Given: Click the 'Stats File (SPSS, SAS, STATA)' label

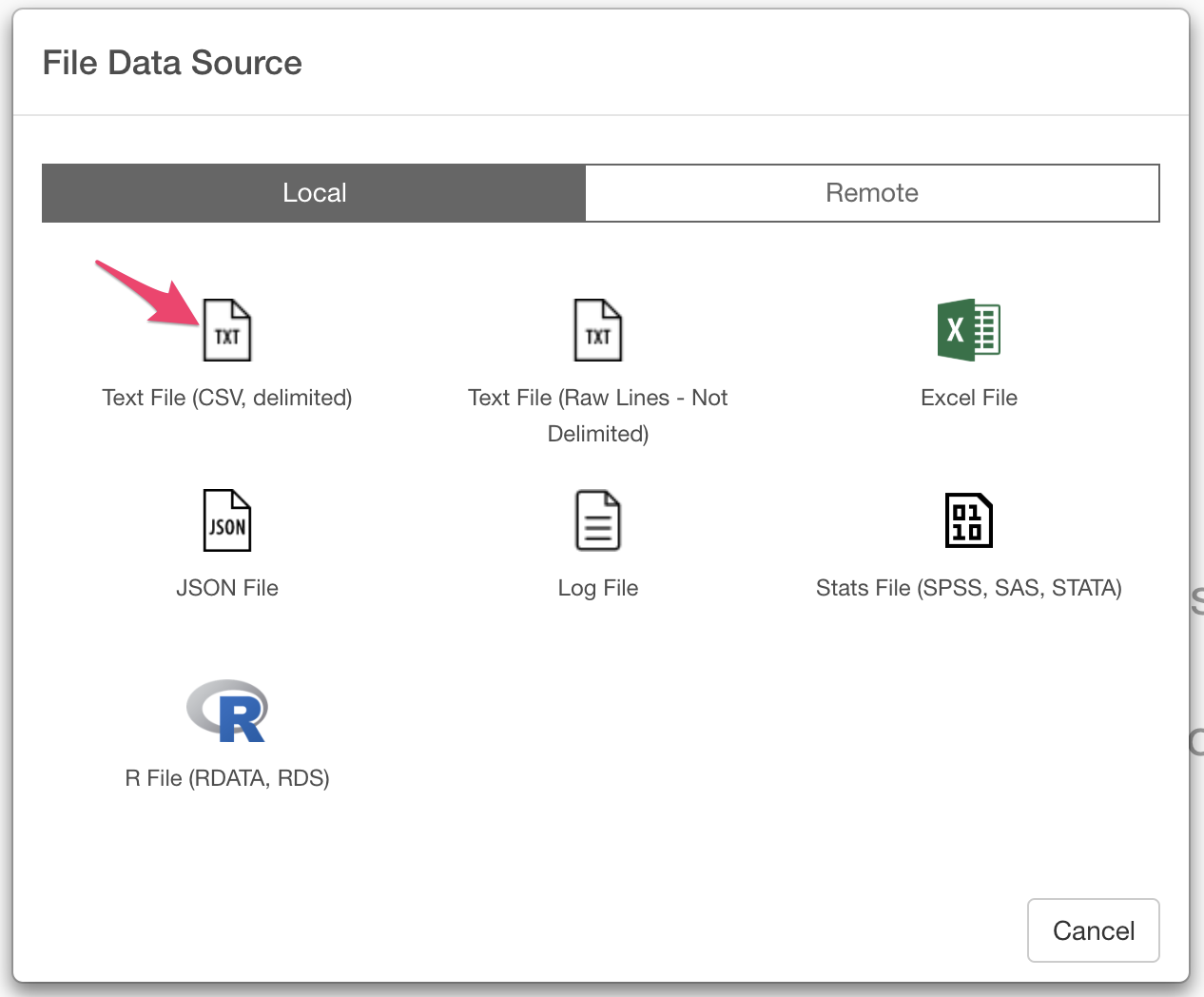Looking at the screenshot, I should pyautogui.click(x=969, y=588).
